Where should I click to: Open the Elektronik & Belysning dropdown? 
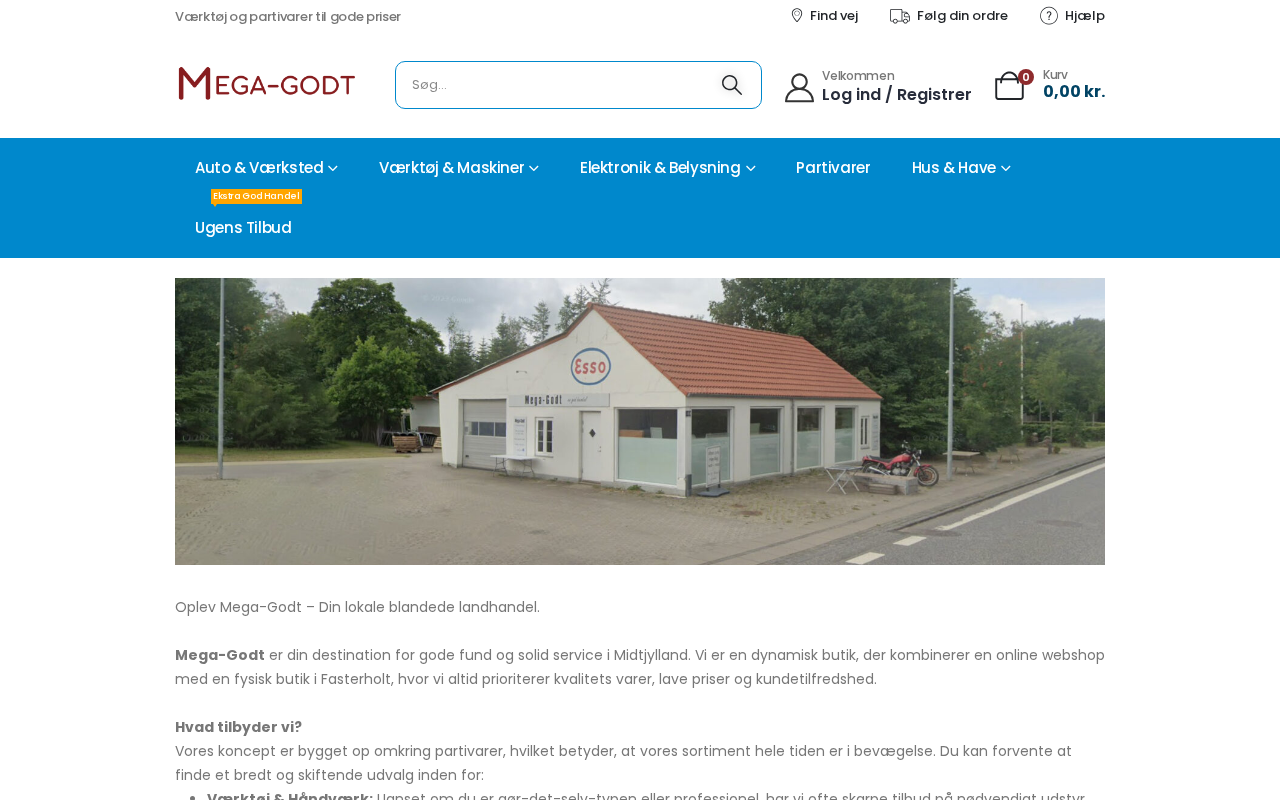click(667, 168)
